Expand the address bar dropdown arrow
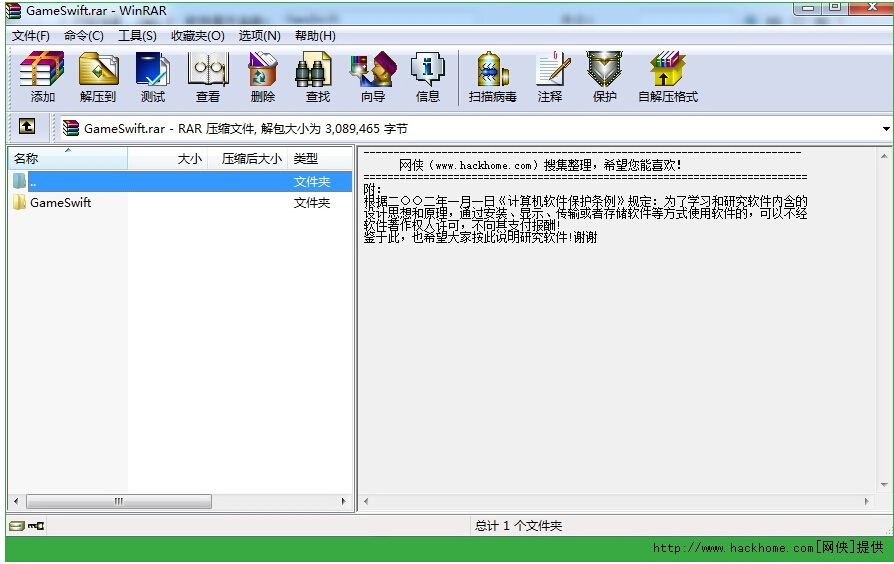 point(886,129)
